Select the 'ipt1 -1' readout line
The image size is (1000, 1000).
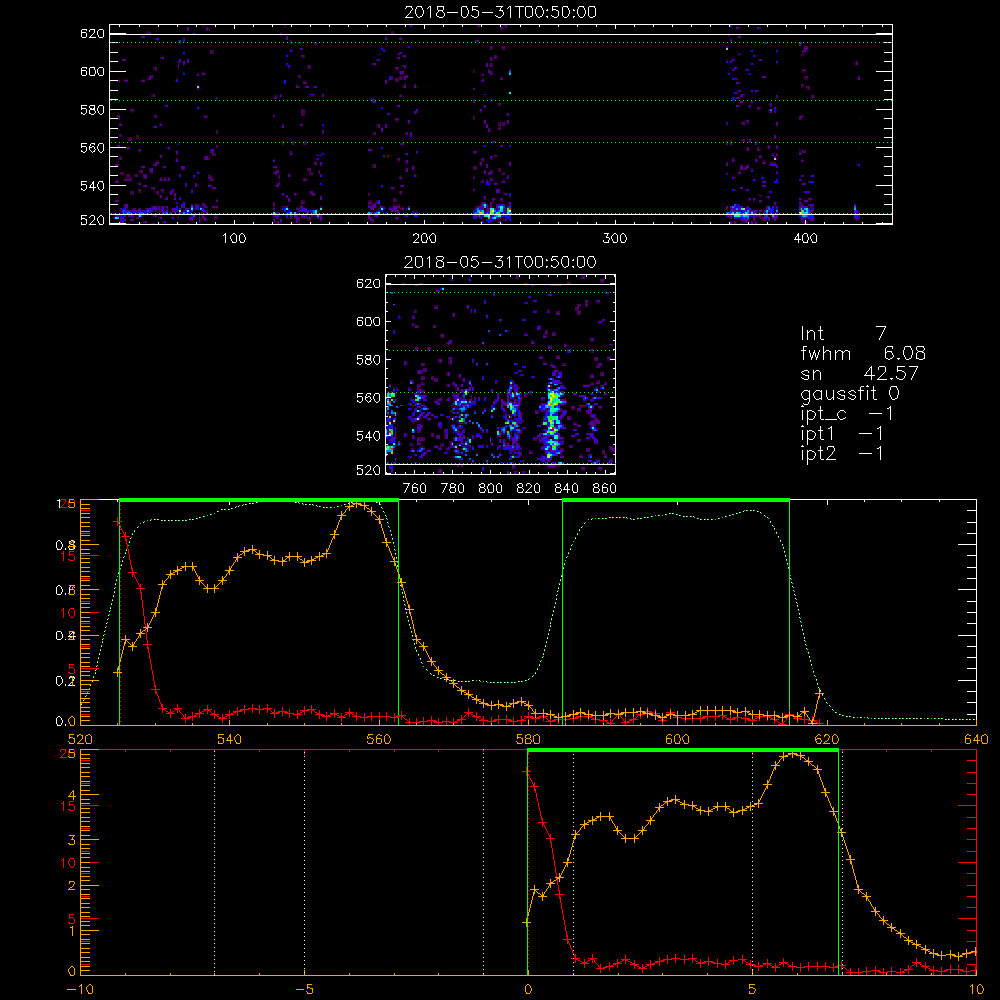click(x=842, y=434)
